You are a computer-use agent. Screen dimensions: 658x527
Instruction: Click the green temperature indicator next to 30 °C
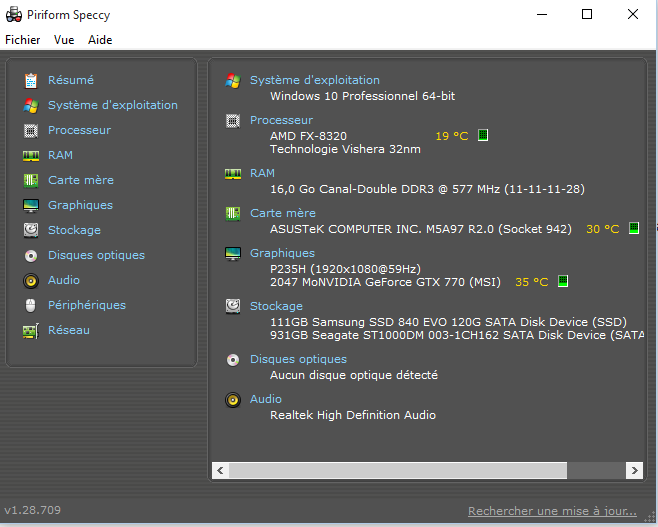pyautogui.click(x=634, y=228)
